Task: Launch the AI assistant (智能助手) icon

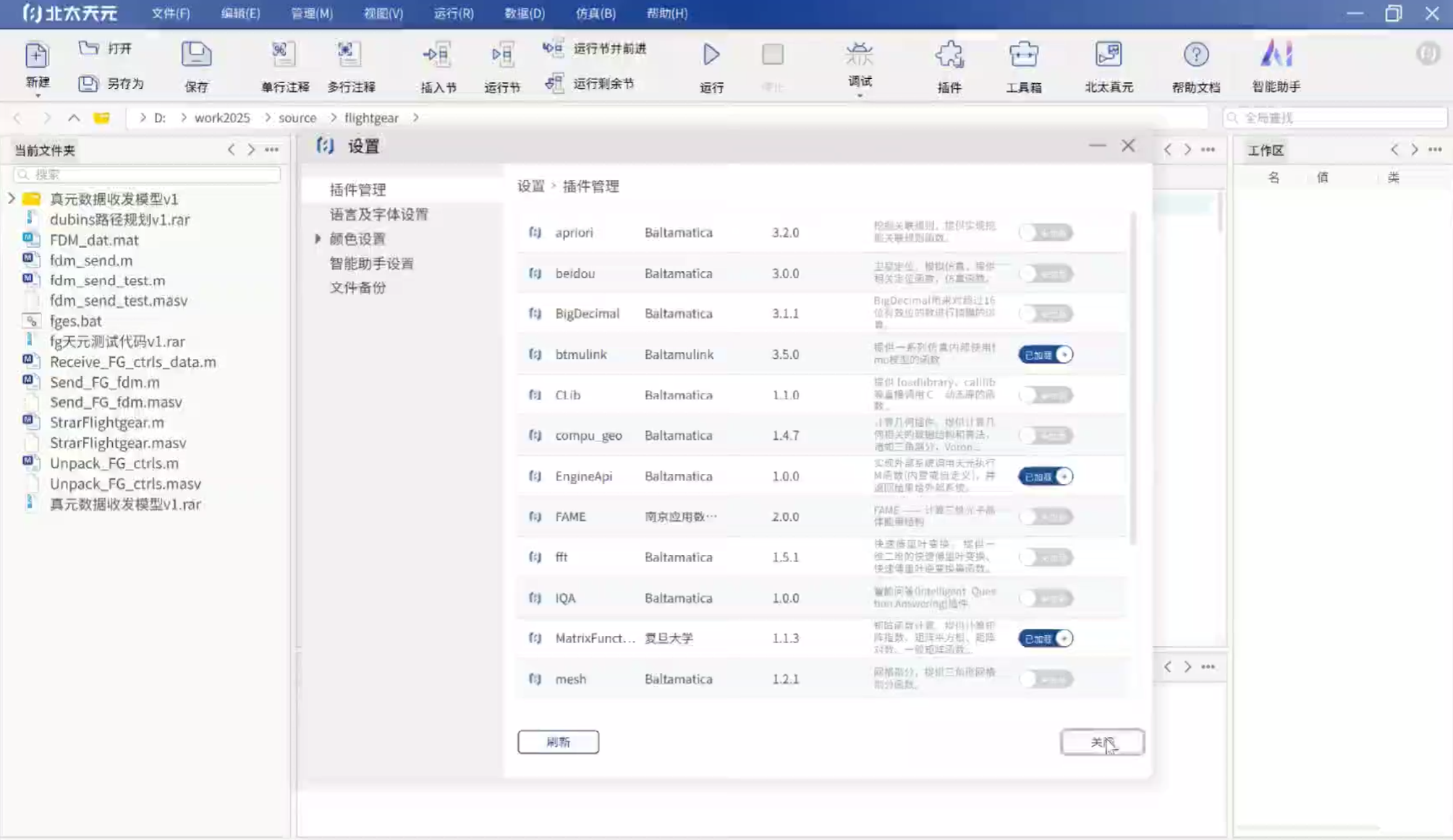Action: pyautogui.click(x=1276, y=55)
